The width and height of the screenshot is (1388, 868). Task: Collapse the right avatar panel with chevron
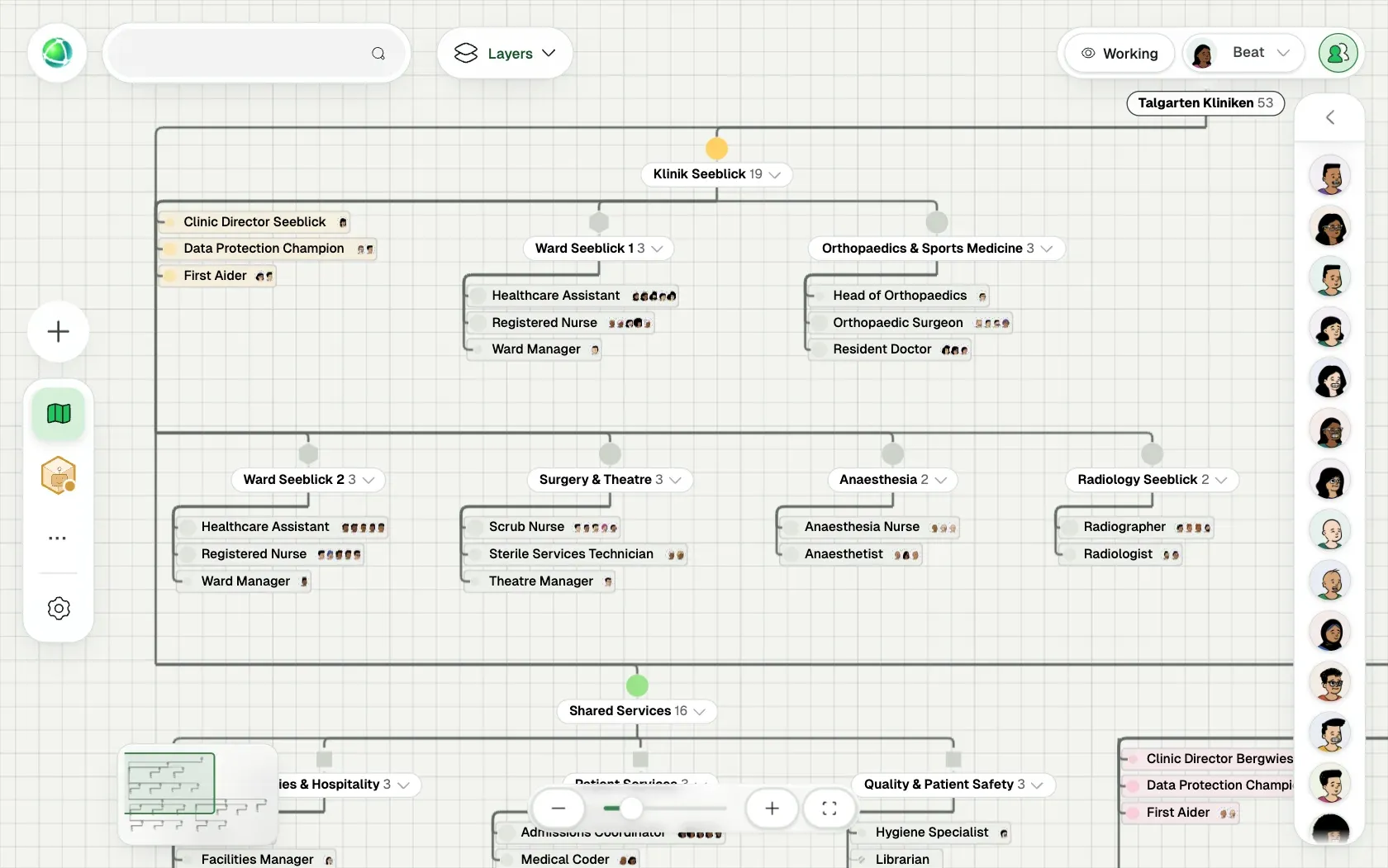[x=1330, y=117]
